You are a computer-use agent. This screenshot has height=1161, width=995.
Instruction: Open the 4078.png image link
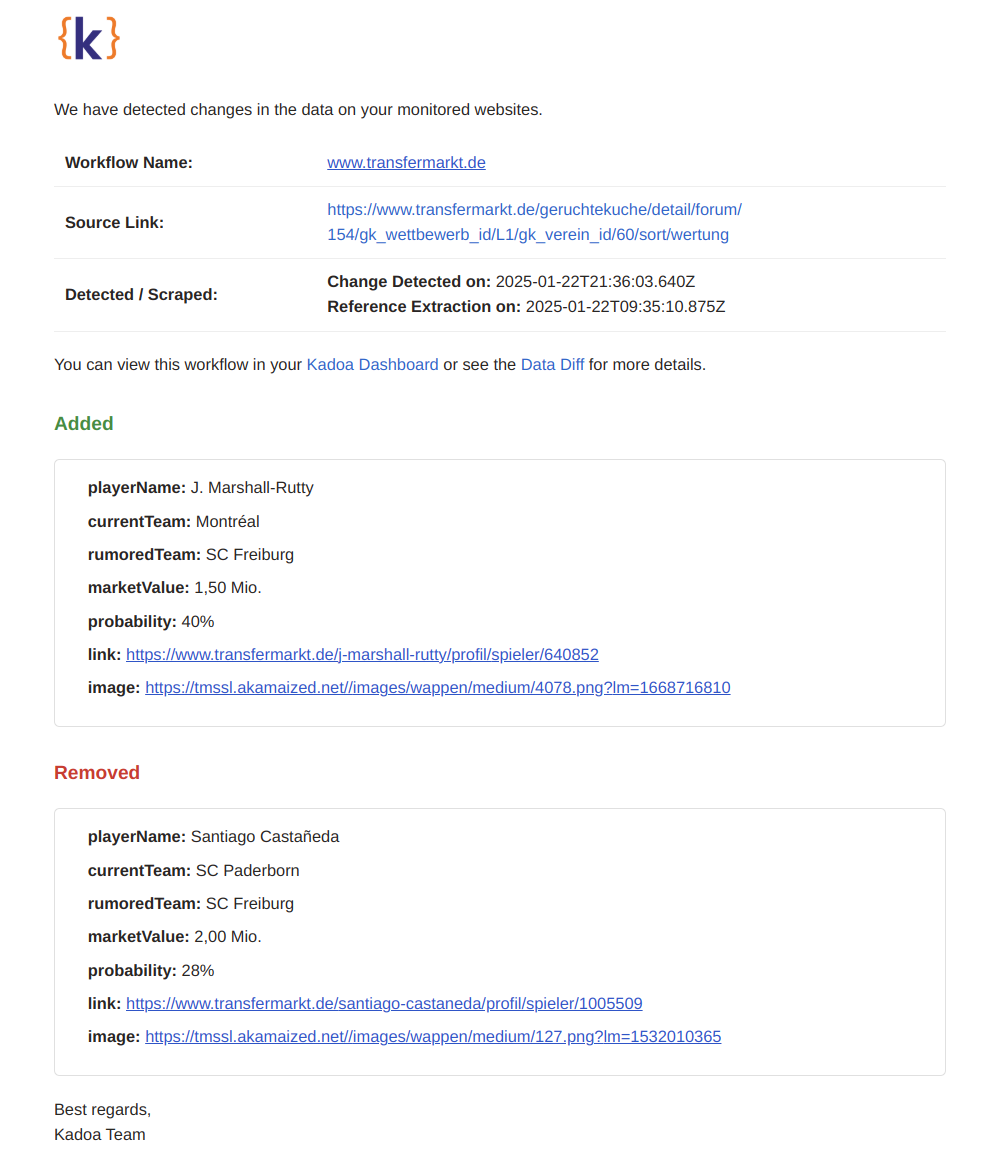tap(437, 687)
